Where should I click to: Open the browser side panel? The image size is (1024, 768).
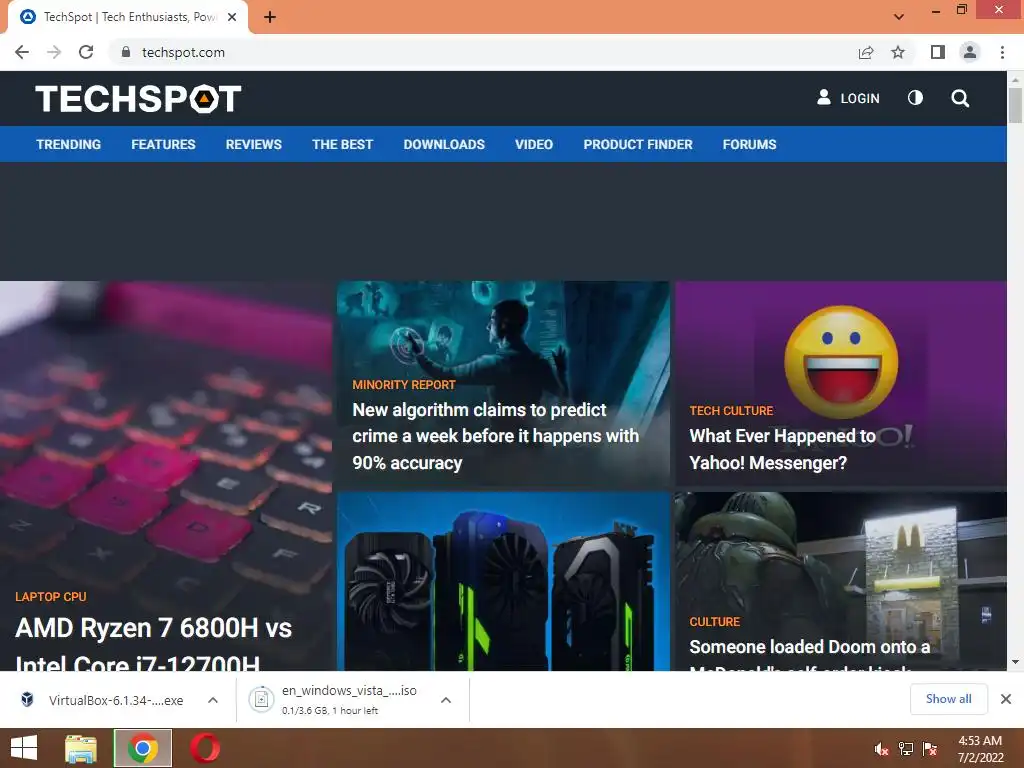tap(938, 52)
